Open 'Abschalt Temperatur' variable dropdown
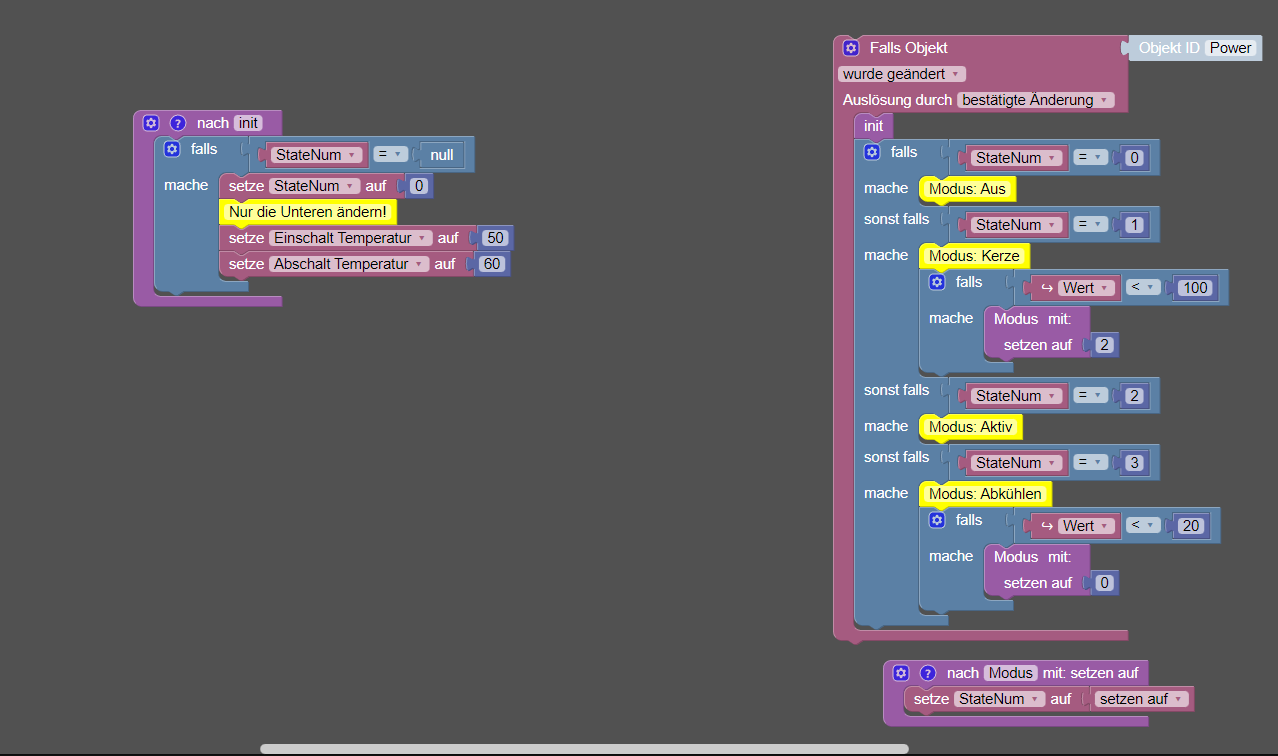Screen dimensions: 1278x756 coord(349,264)
